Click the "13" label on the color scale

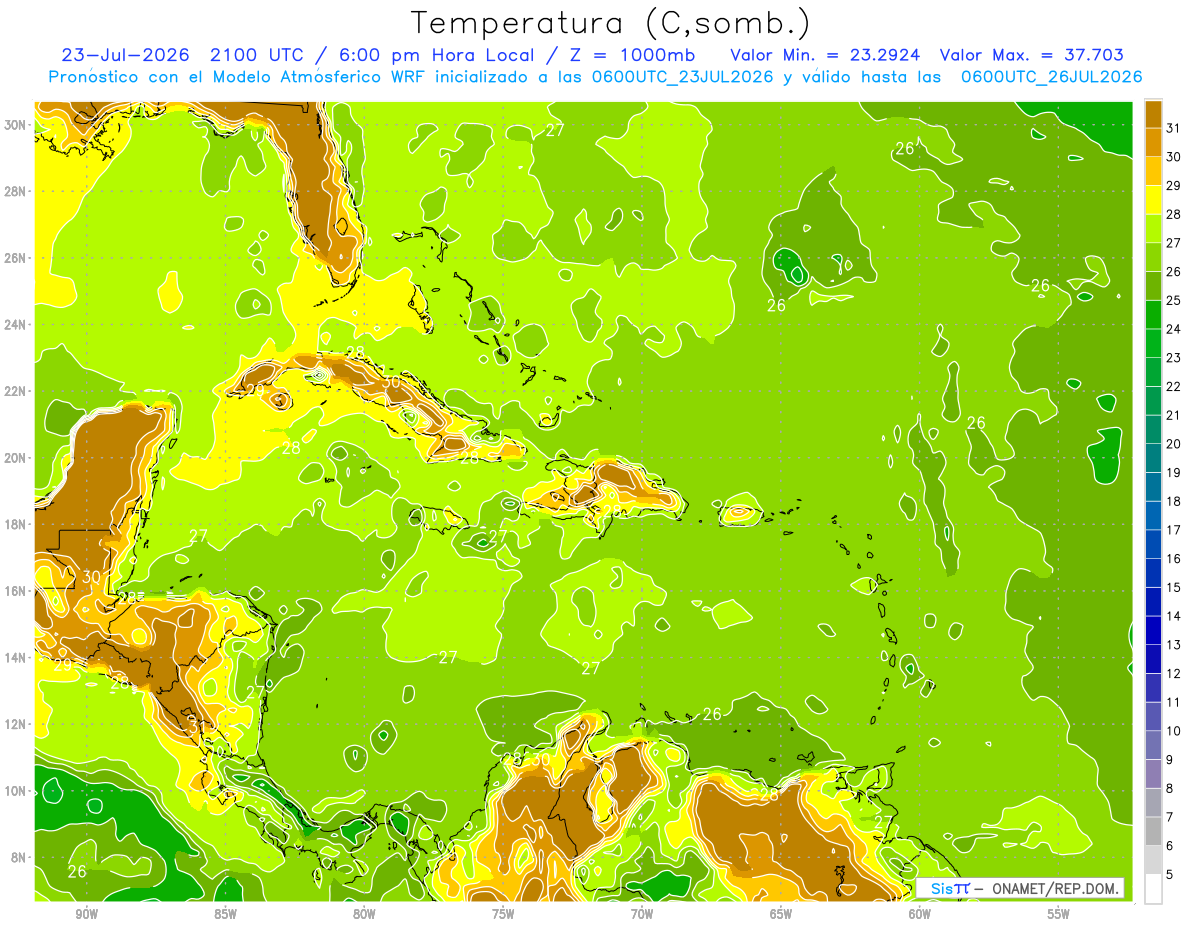1174,645
